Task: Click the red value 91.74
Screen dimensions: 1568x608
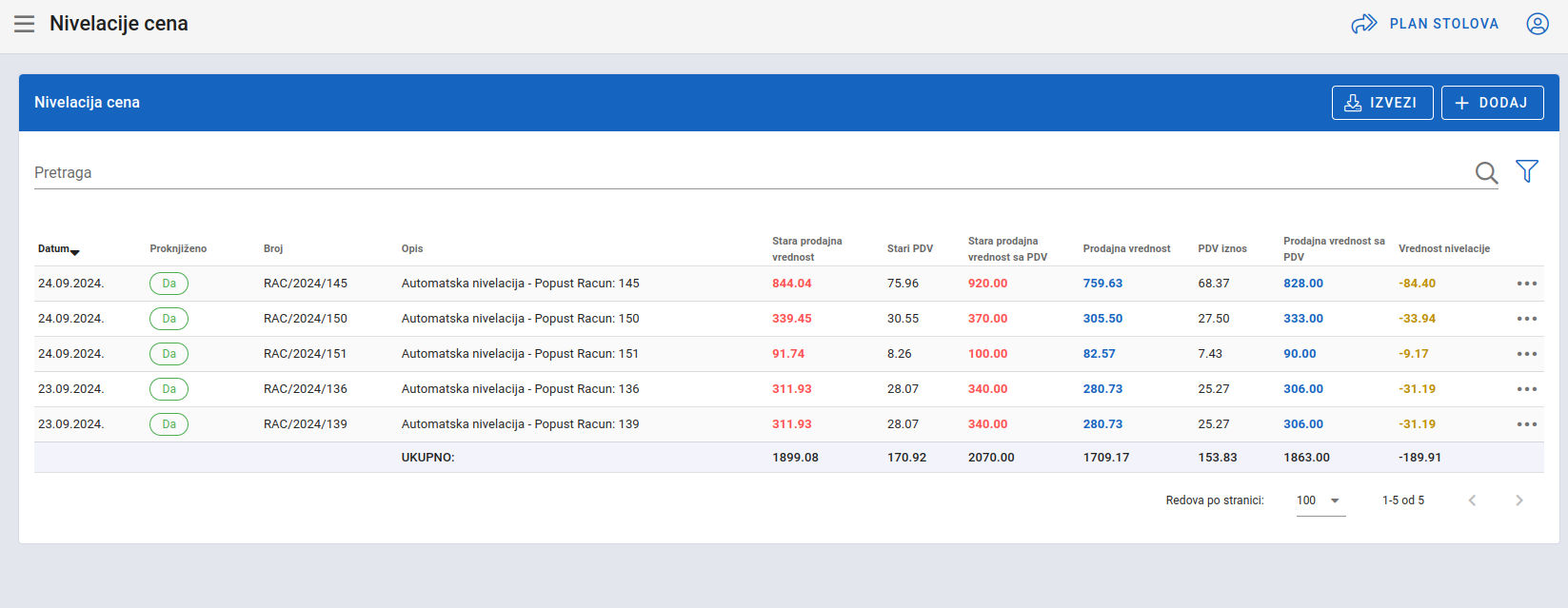Action: tap(788, 354)
